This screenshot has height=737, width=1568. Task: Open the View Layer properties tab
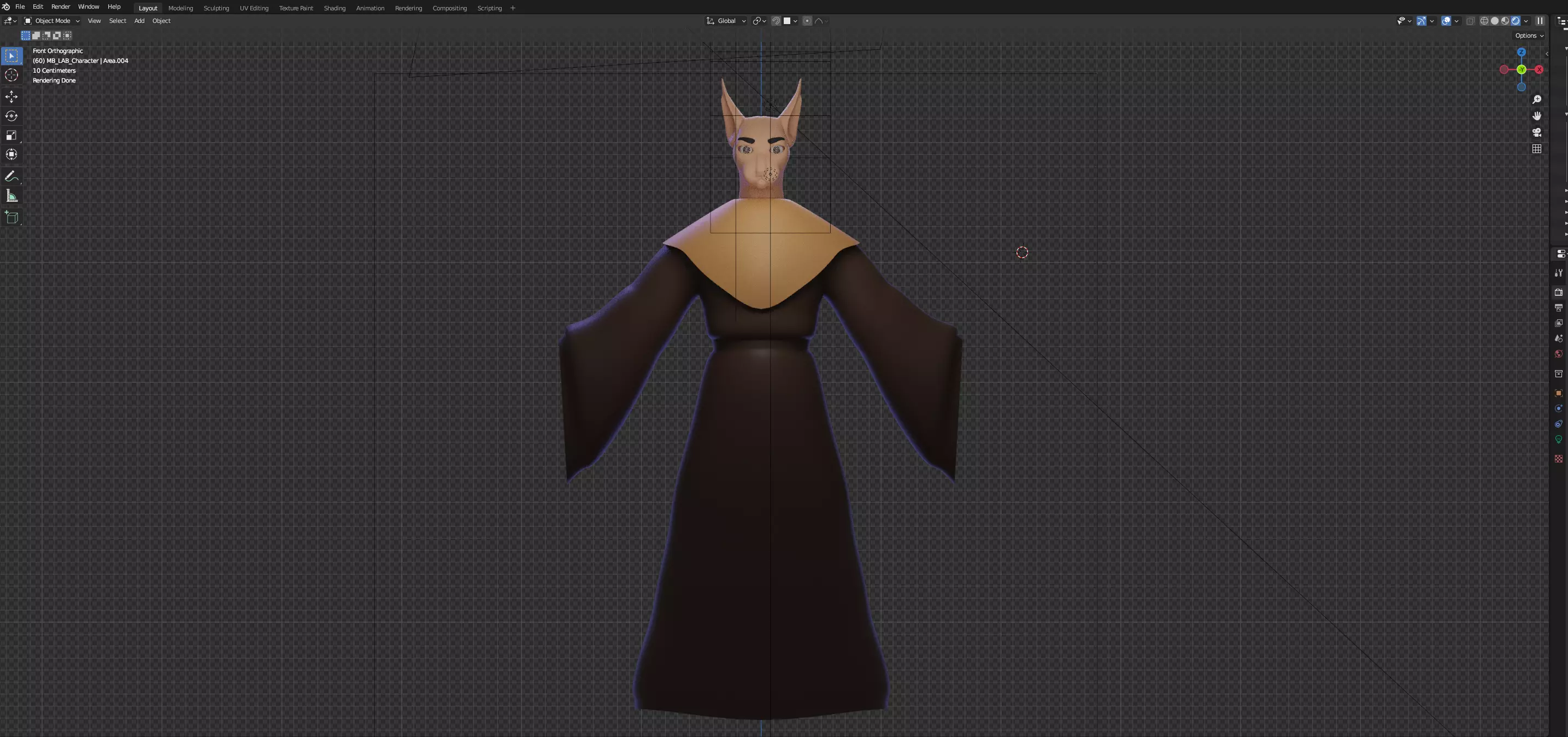(1558, 323)
